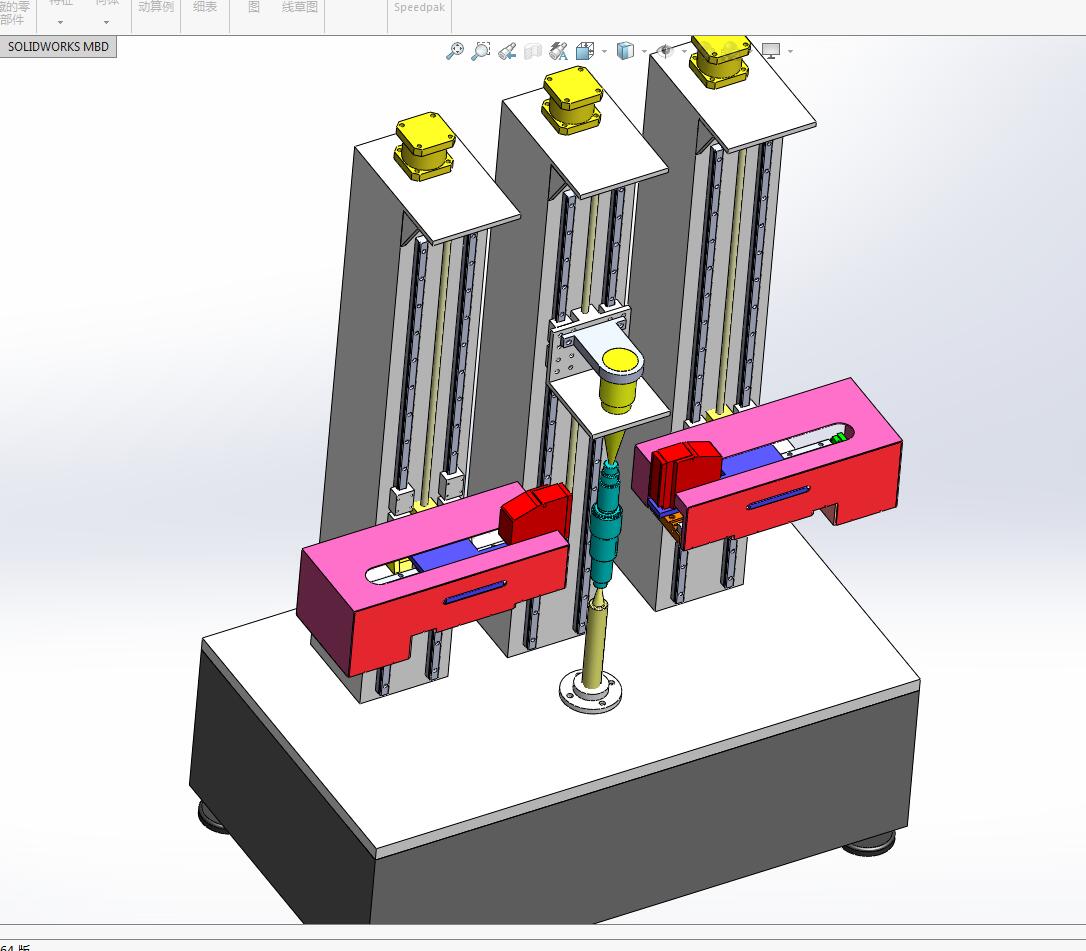Expand the Display Style dropdown arrow
The width and height of the screenshot is (1086, 951).
643,50
